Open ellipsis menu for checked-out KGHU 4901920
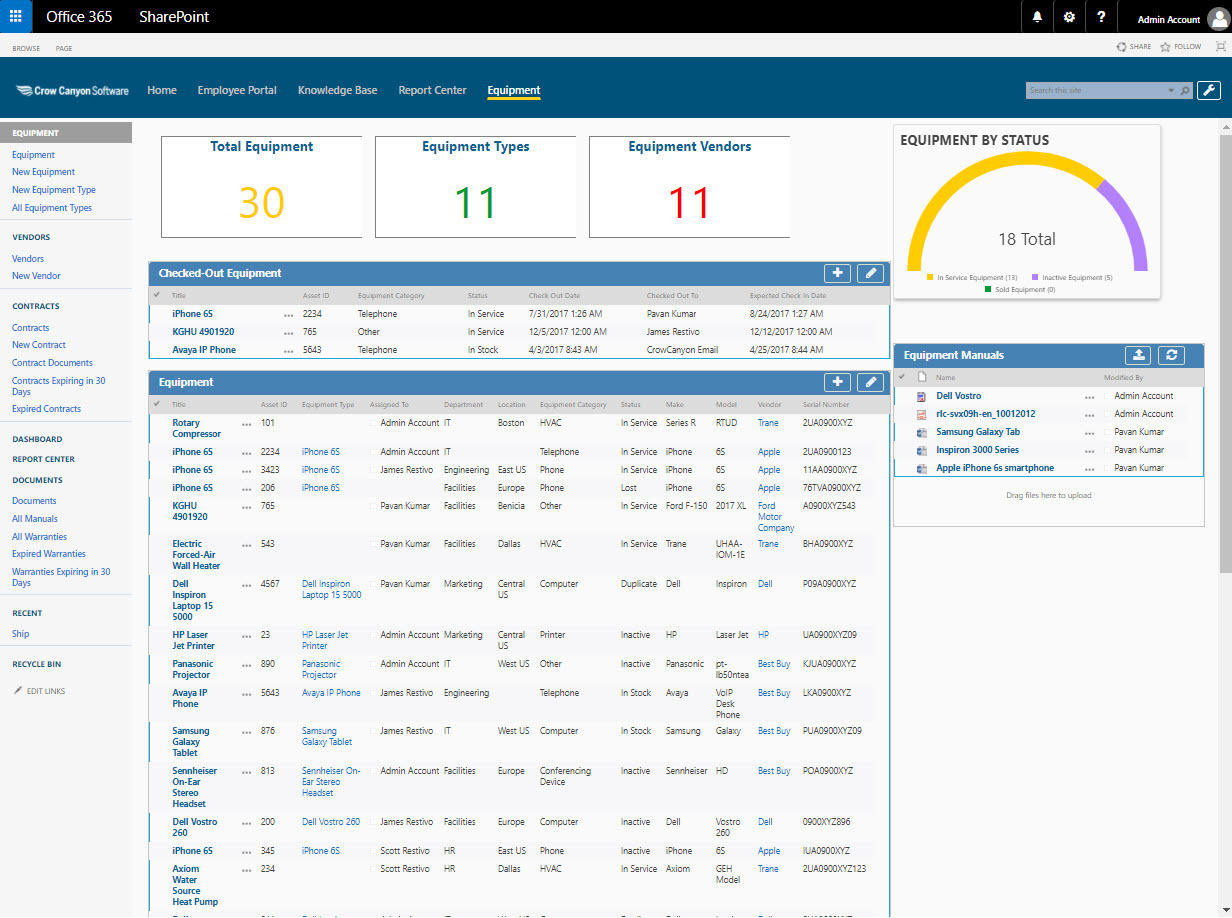This screenshot has width=1232, height=918. [289, 332]
